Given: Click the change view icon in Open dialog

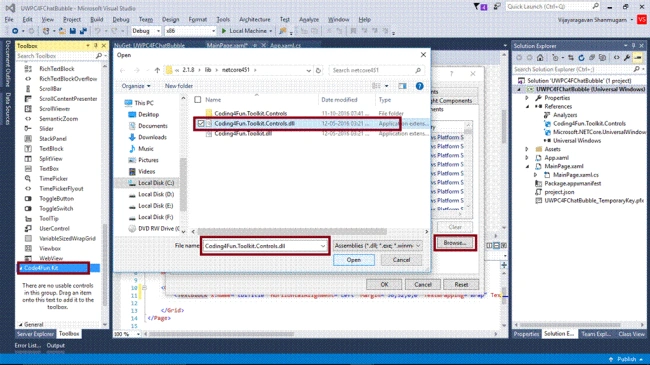Looking at the screenshot, I should pyautogui.click(x=376, y=86).
